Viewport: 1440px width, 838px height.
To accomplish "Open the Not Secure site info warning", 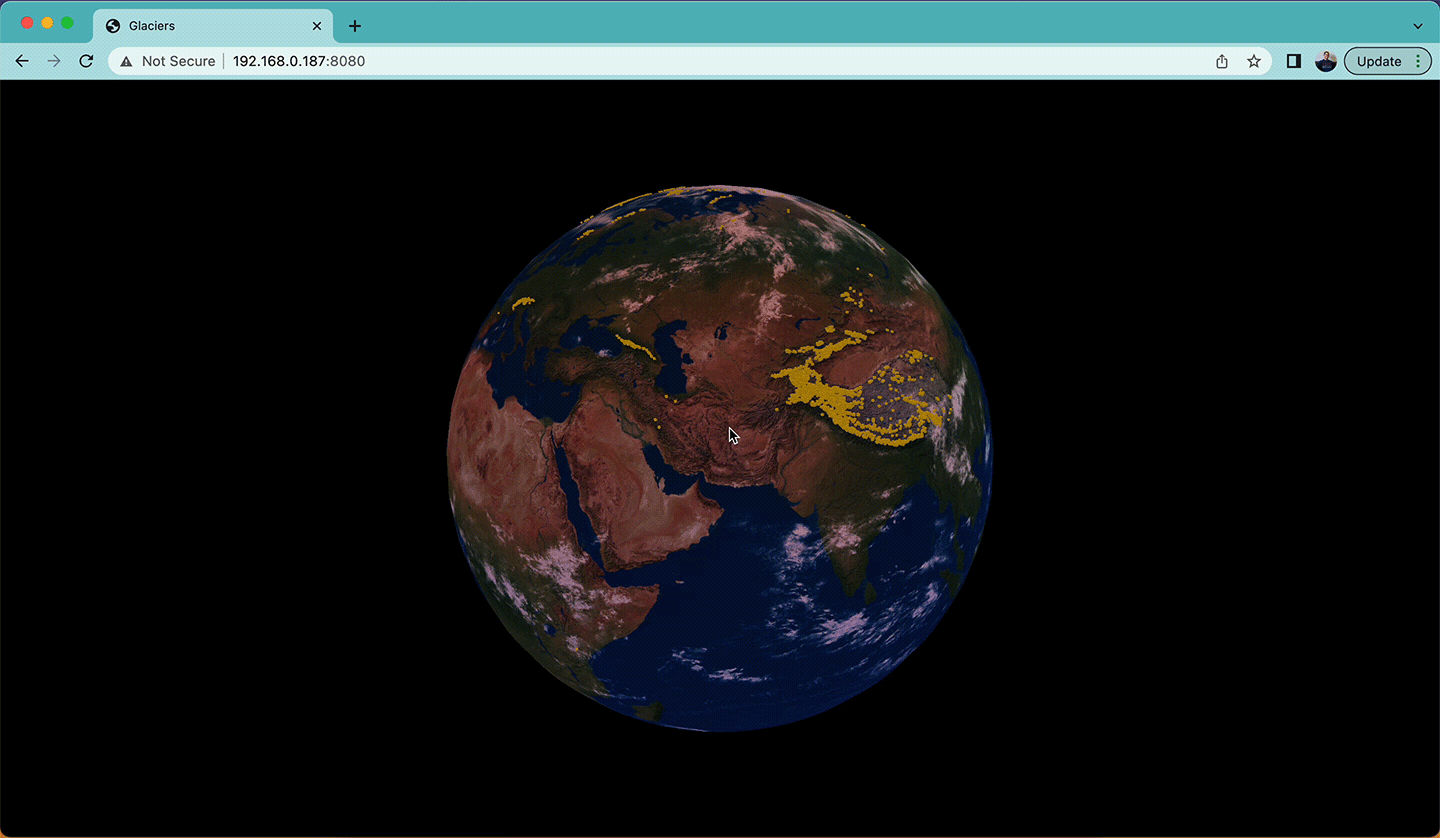I will 167,61.
